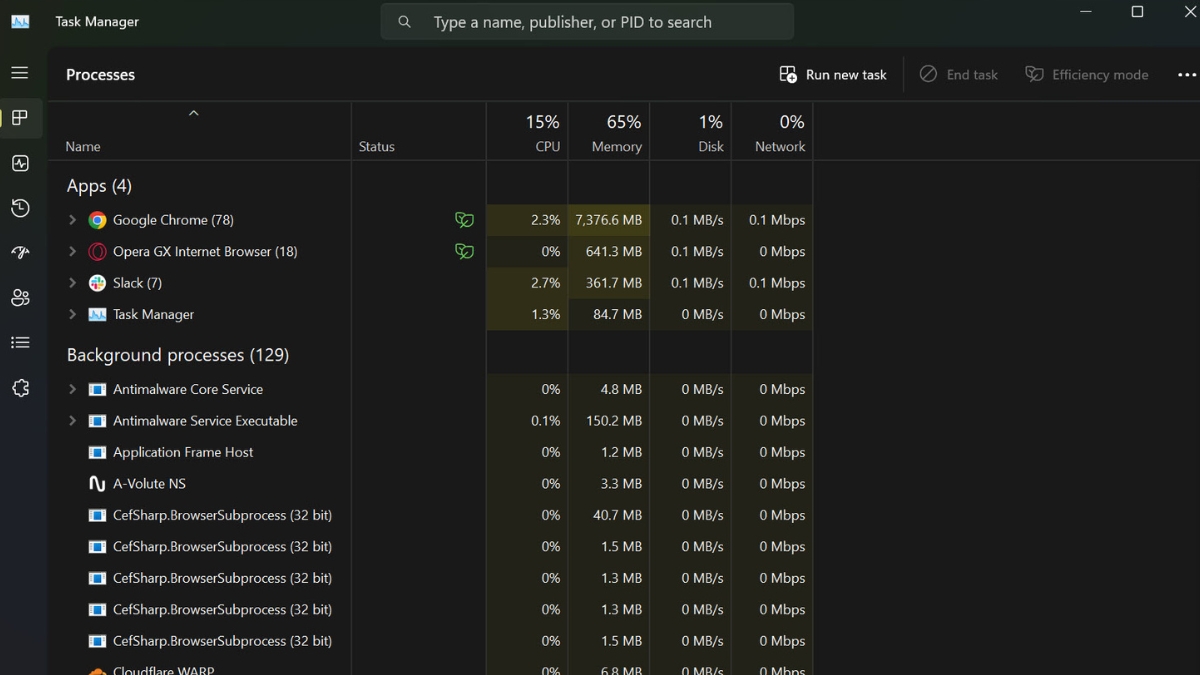Go to Startup apps page
1200x675 pixels.
pyautogui.click(x=20, y=253)
